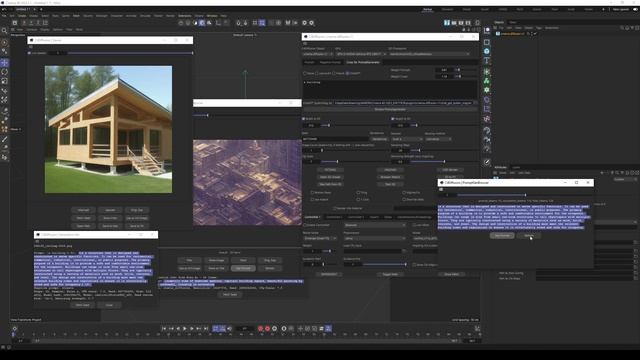The width and height of the screenshot is (640, 360).
Task: Click the New Layouts button
Action: coord(620,9)
